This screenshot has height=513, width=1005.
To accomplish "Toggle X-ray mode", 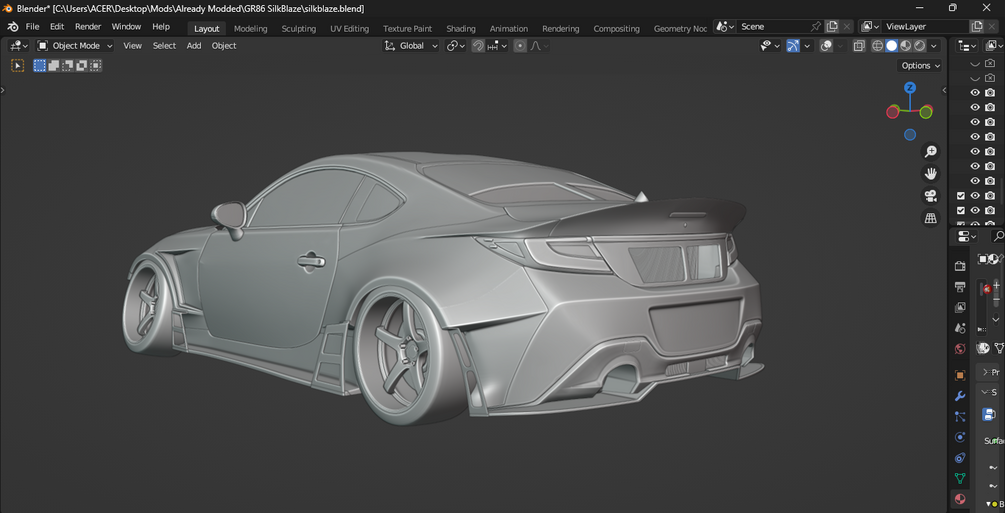I will (x=860, y=46).
